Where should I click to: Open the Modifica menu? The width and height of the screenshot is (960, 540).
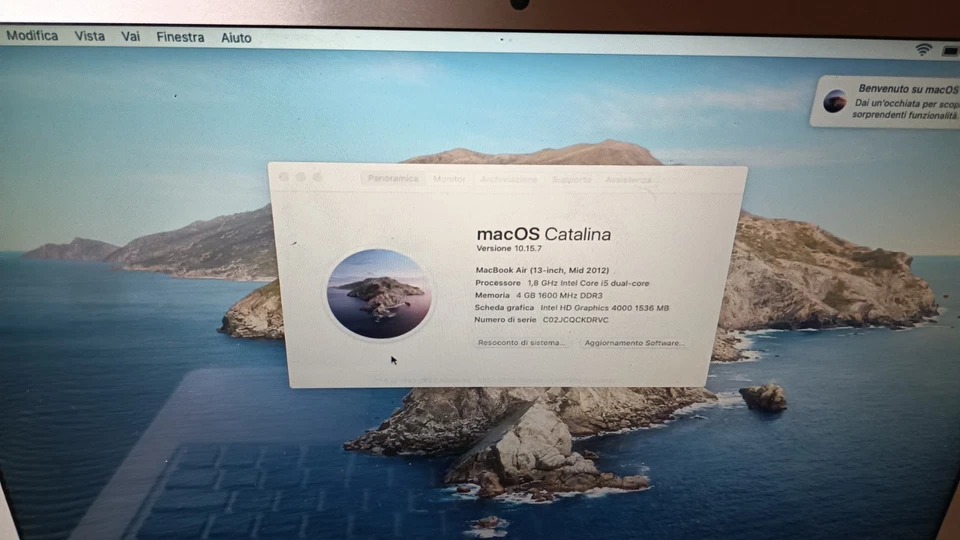pos(32,36)
